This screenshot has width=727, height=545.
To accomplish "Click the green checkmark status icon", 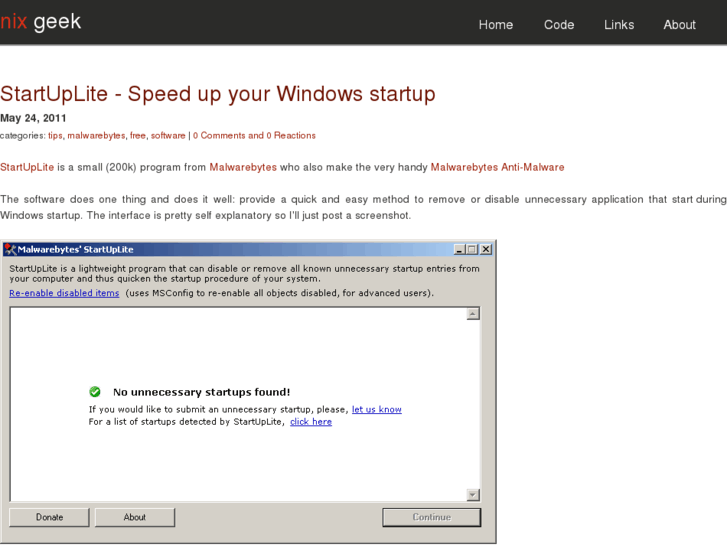I will [x=95, y=392].
